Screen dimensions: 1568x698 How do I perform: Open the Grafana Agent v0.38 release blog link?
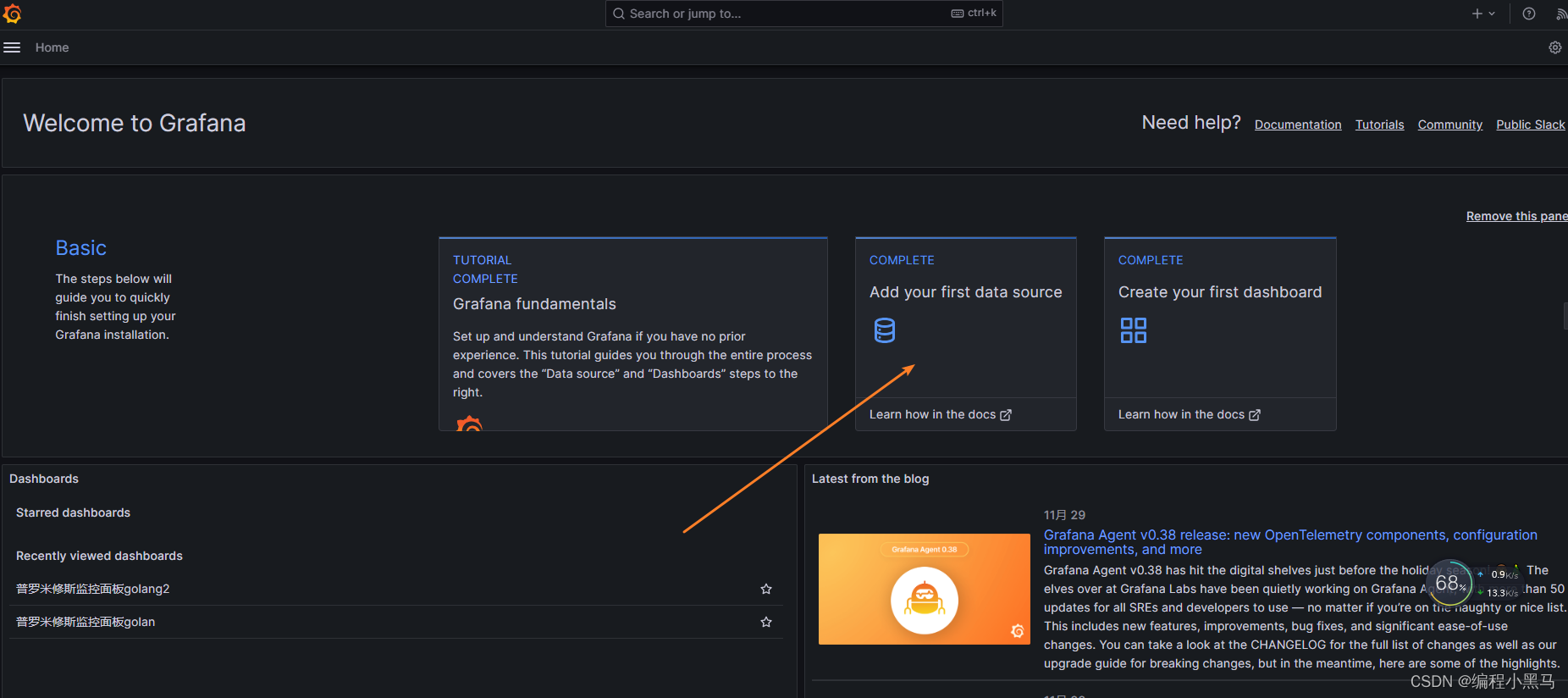[1290, 542]
